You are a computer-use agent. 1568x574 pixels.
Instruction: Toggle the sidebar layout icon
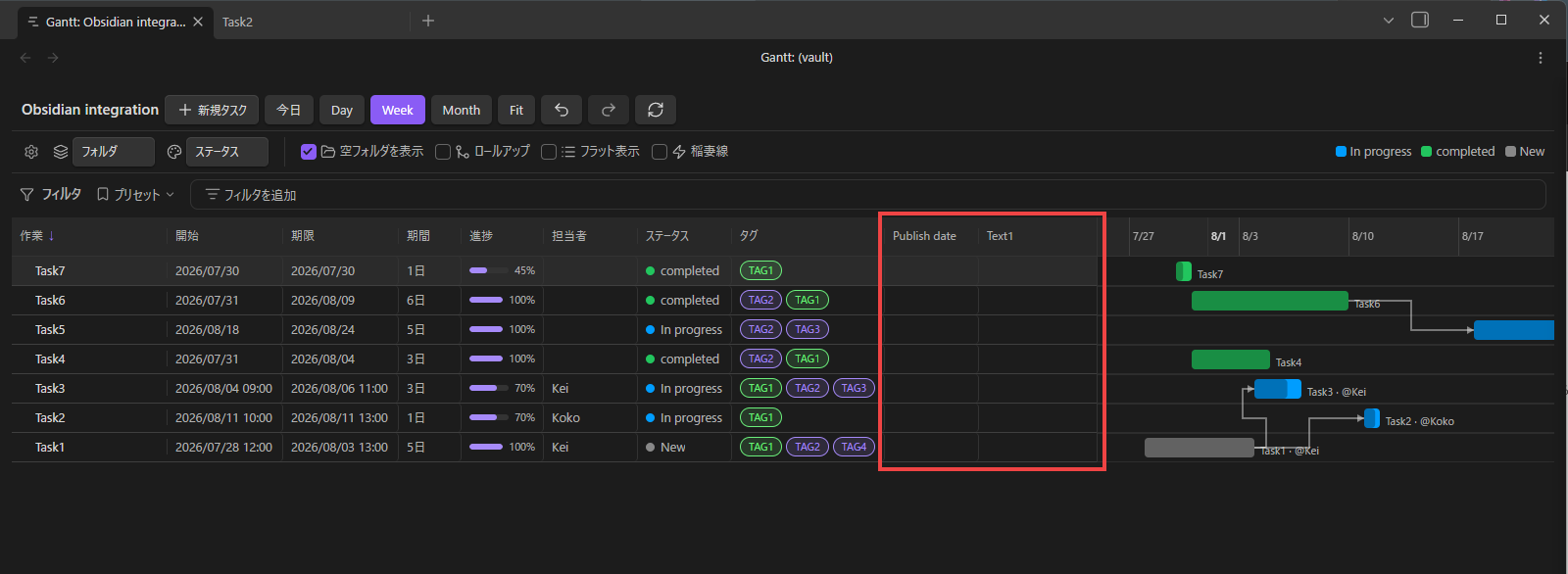coord(1420,20)
